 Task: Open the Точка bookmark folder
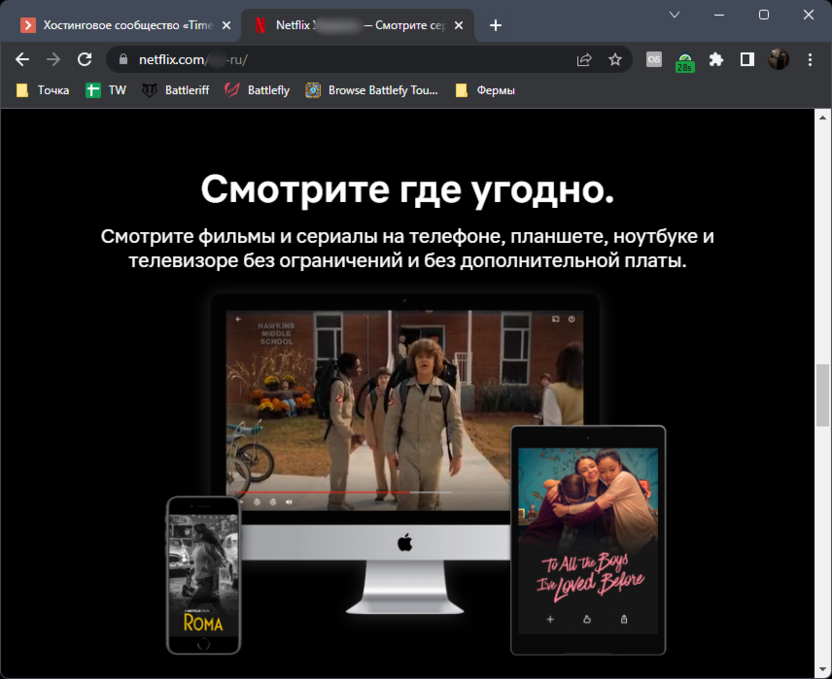click(43, 90)
